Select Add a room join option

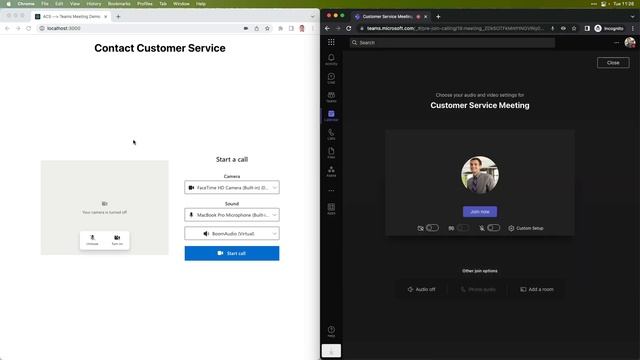click(x=537, y=289)
